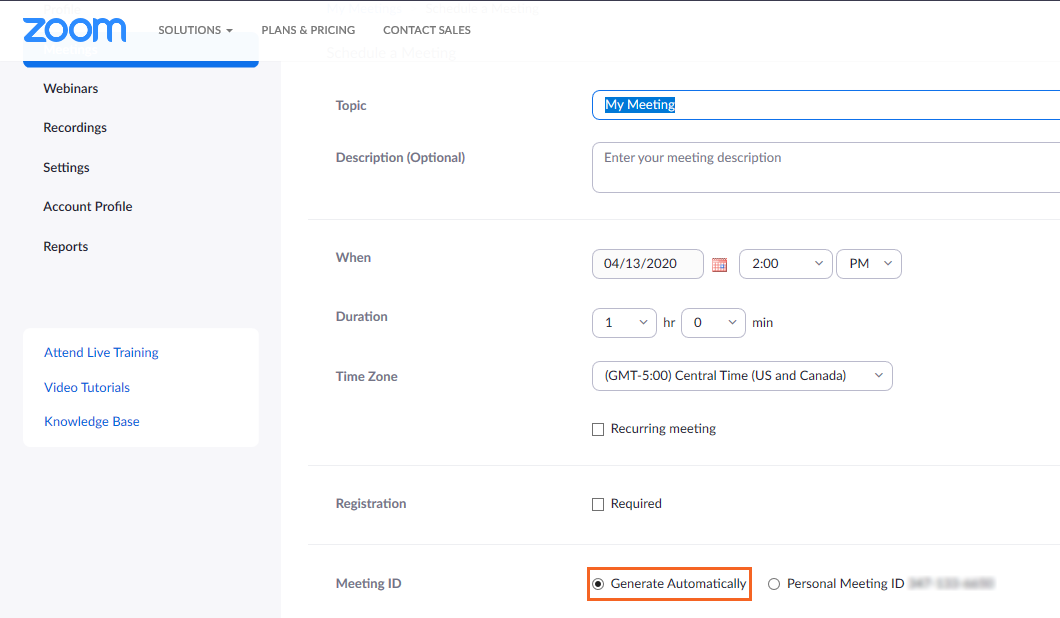The image size is (1060, 618).
Task: Open the calendar date picker icon
Action: (x=719, y=265)
